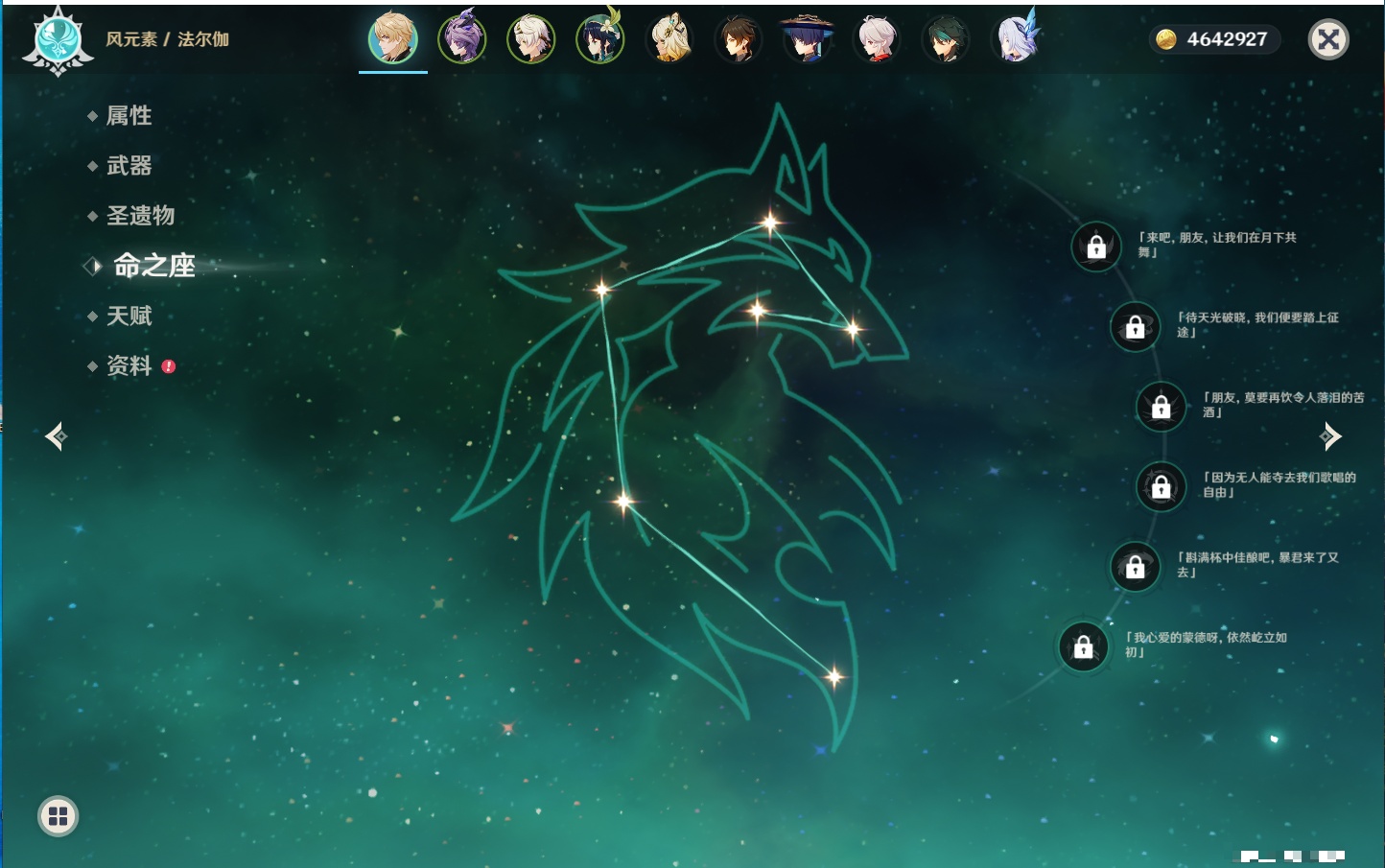
Task: Select the brown-haired character with earring
Action: pos(739,38)
